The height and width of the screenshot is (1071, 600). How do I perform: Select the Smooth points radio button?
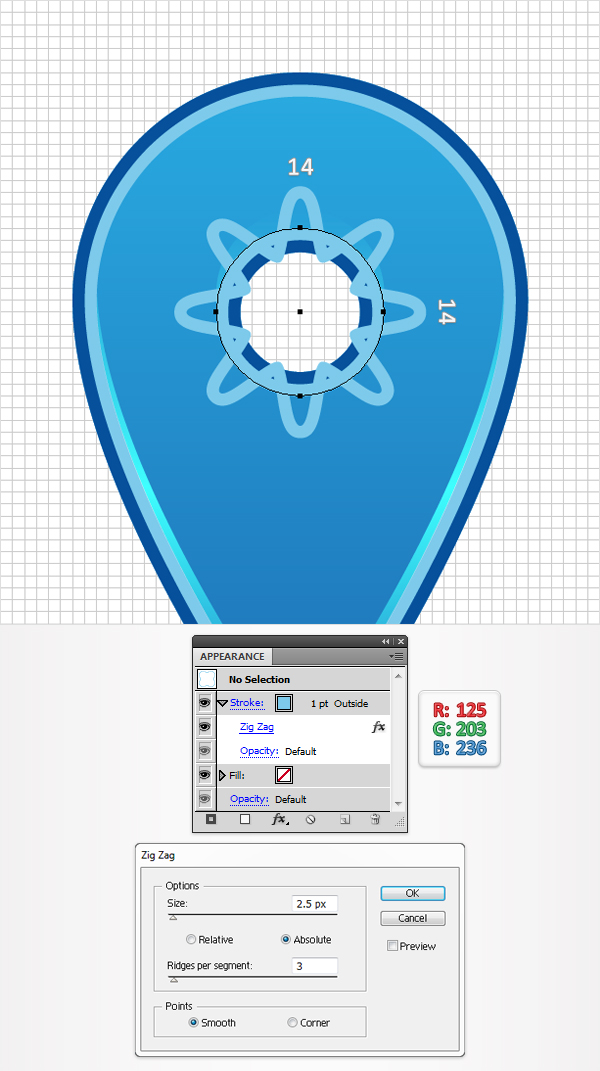[x=193, y=1023]
